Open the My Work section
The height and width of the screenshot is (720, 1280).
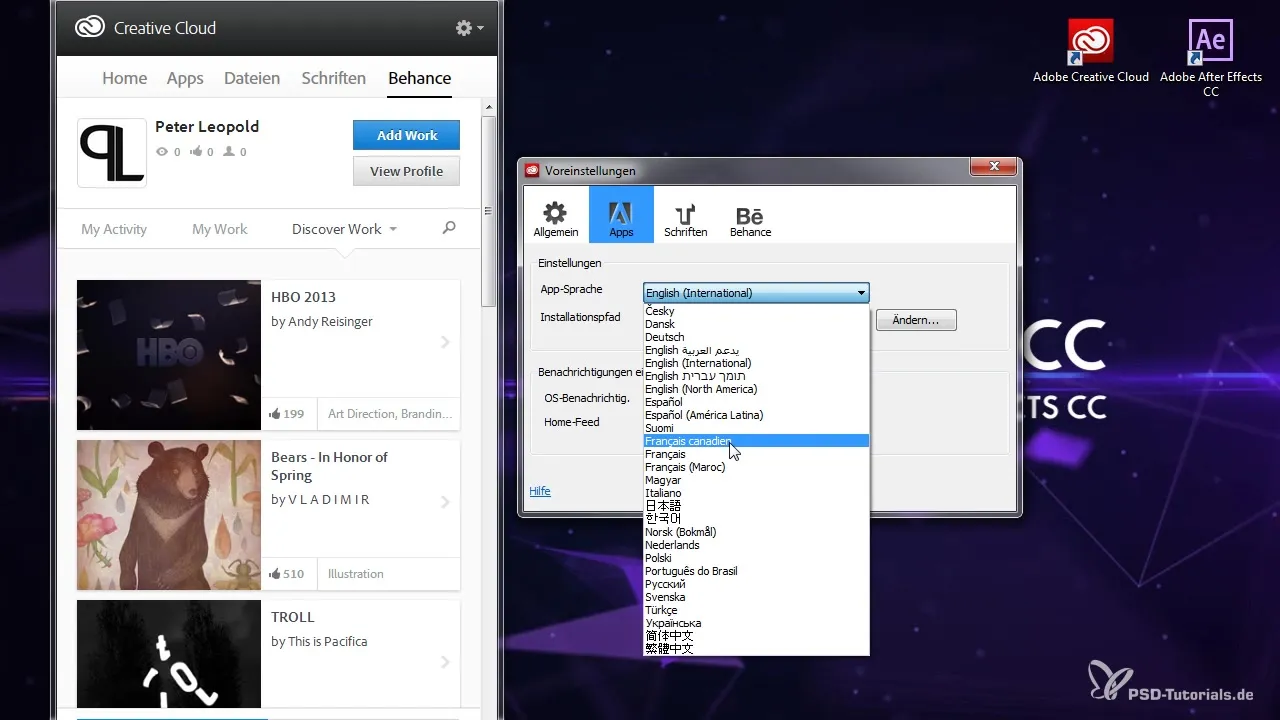pos(219,229)
